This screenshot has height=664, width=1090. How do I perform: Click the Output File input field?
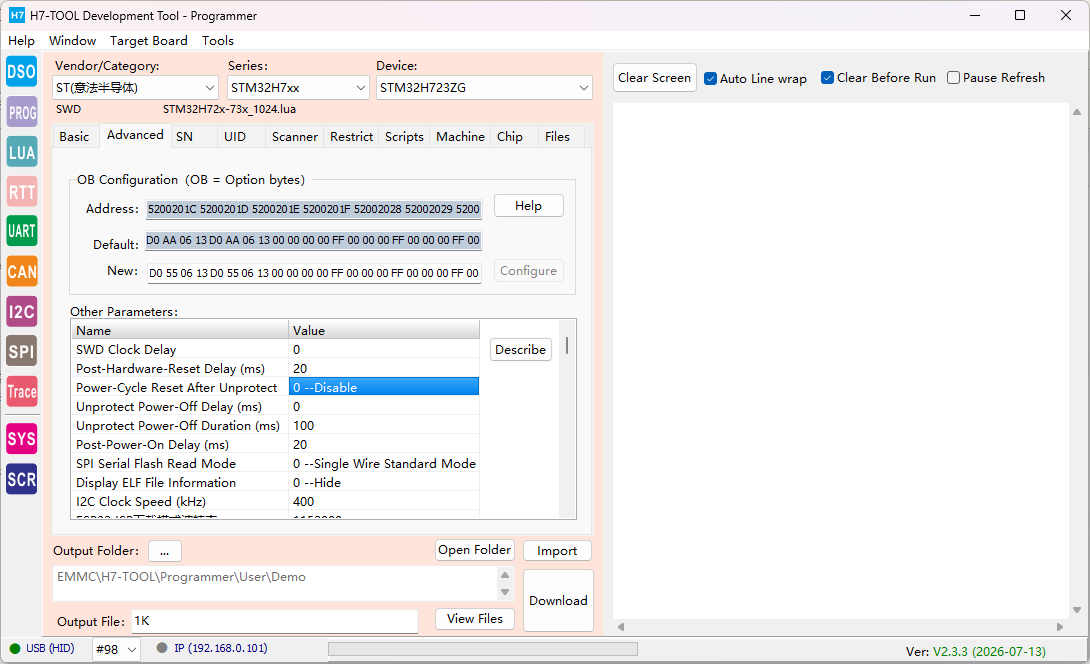pyautogui.click(x=275, y=622)
